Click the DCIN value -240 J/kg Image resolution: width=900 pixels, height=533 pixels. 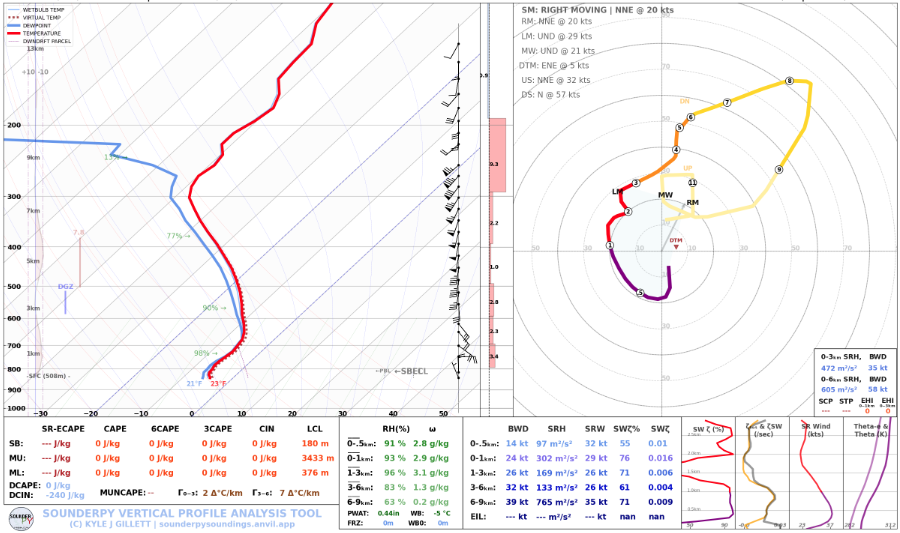click(x=65, y=495)
